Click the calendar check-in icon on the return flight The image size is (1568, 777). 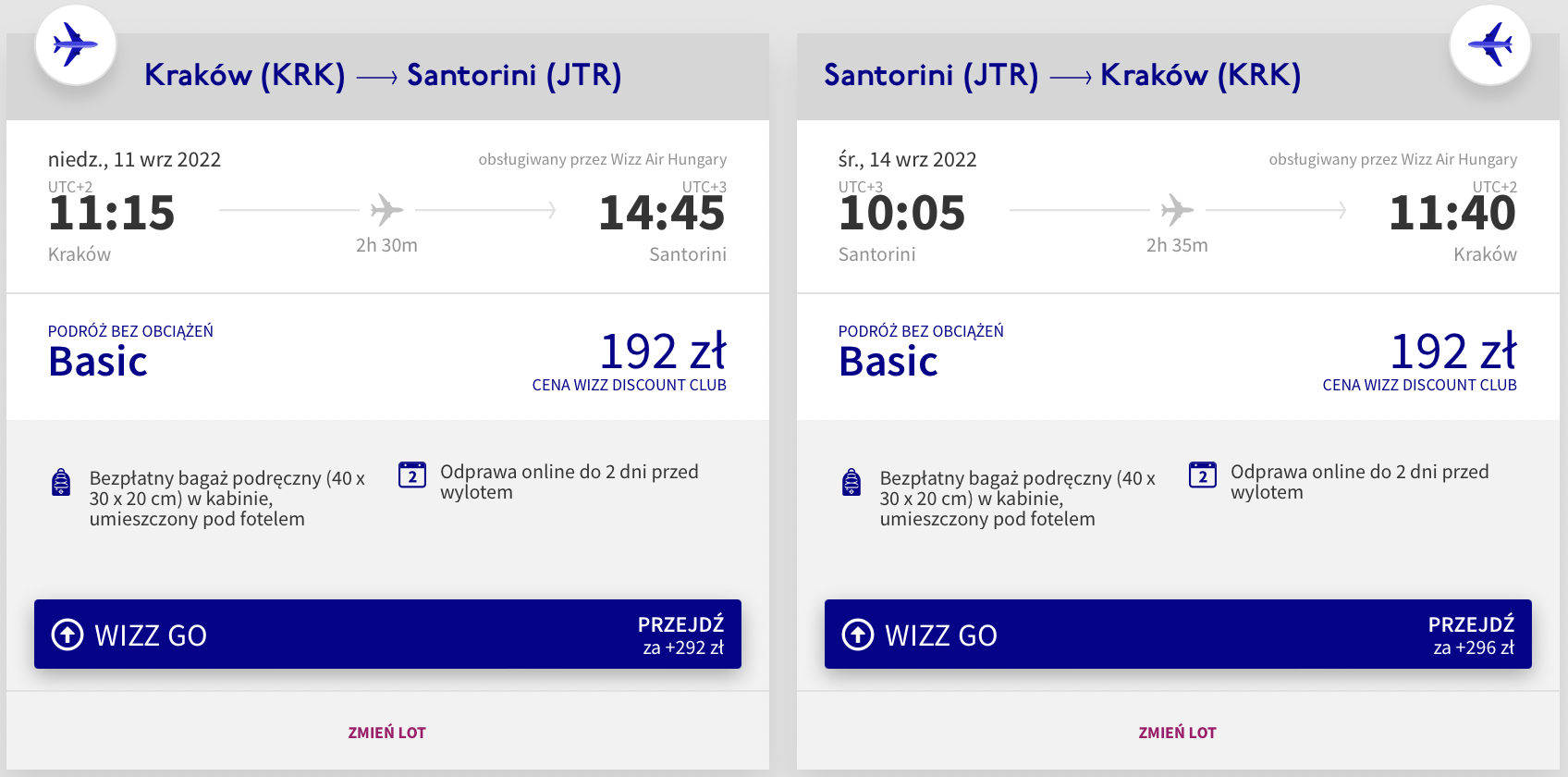pyautogui.click(x=1203, y=475)
